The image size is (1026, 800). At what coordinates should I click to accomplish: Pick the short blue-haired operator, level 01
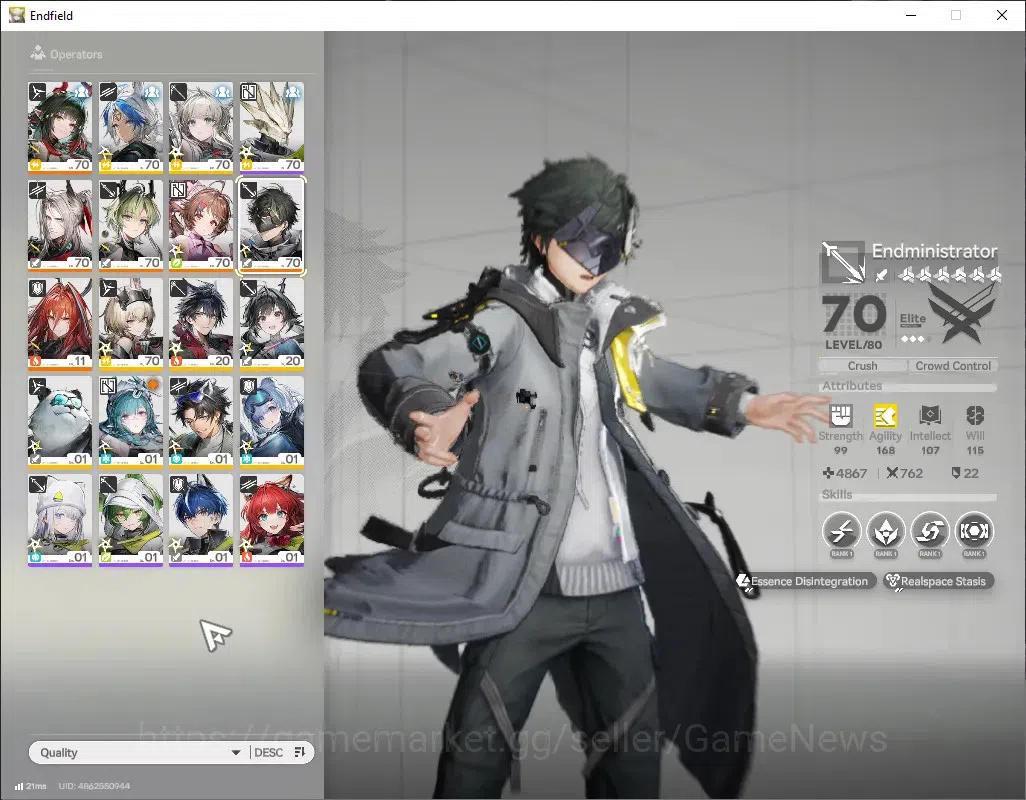pyautogui.click(x=201, y=520)
